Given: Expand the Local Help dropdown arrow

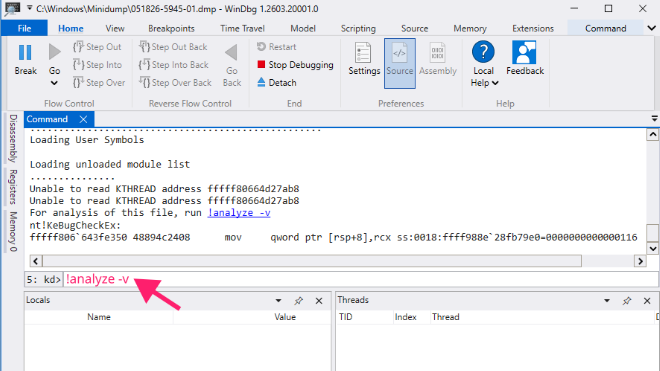Looking at the screenshot, I should (x=495, y=83).
